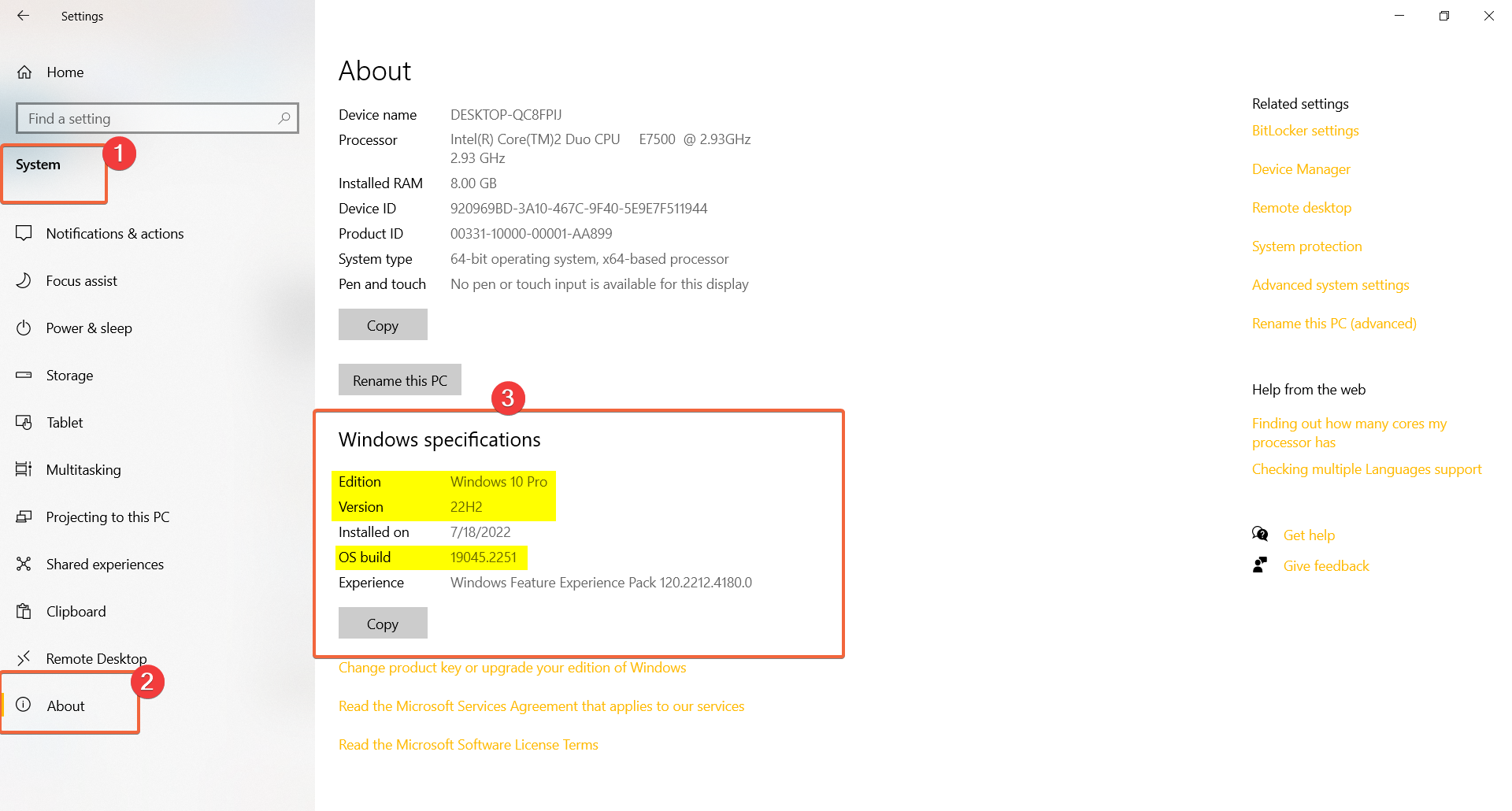The width and height of the screenshot is (1512, 811).
Task: Click the device name DESKTOP-QC8FPIJ
Action: 506,115
